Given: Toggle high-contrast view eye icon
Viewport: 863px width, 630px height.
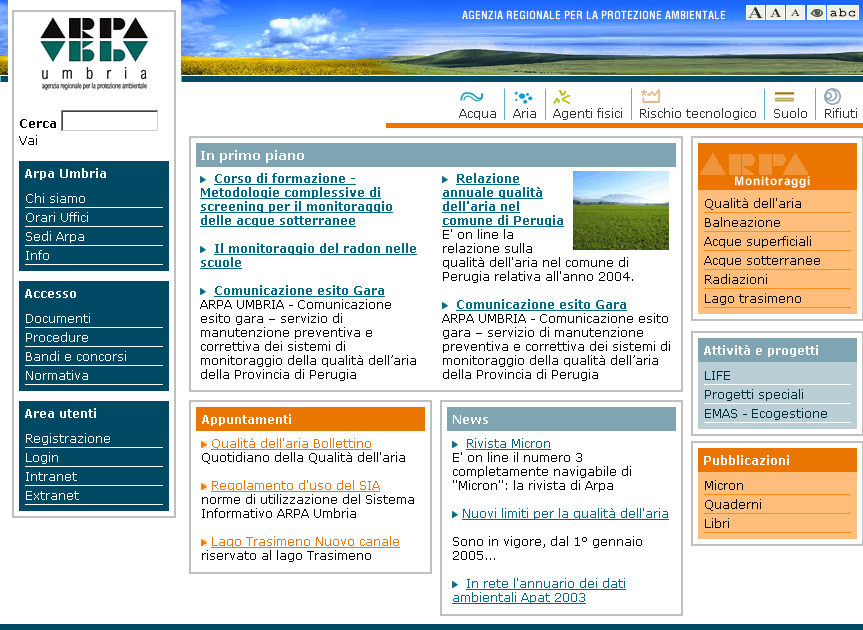Looking at the screenshot, I should coord(816,13).
